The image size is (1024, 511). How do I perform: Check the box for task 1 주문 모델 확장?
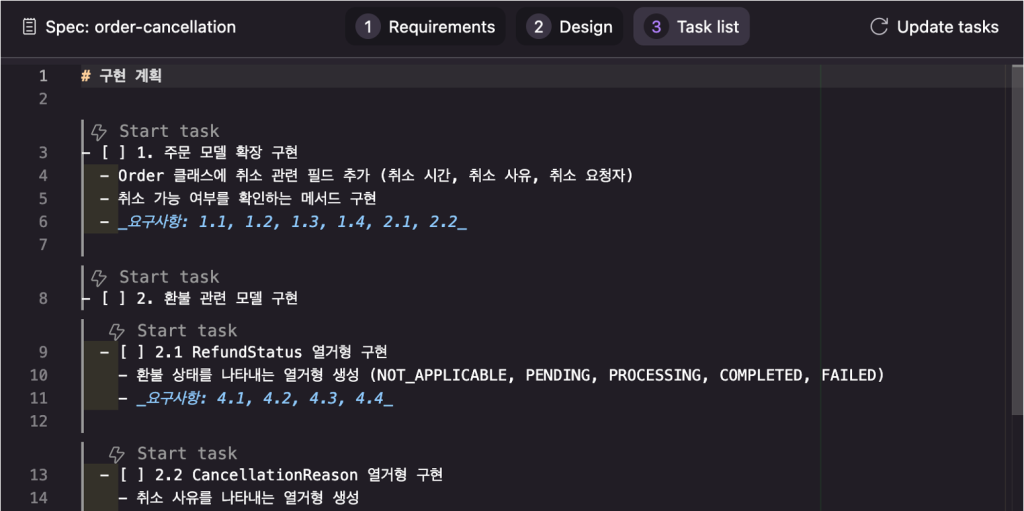113,153
